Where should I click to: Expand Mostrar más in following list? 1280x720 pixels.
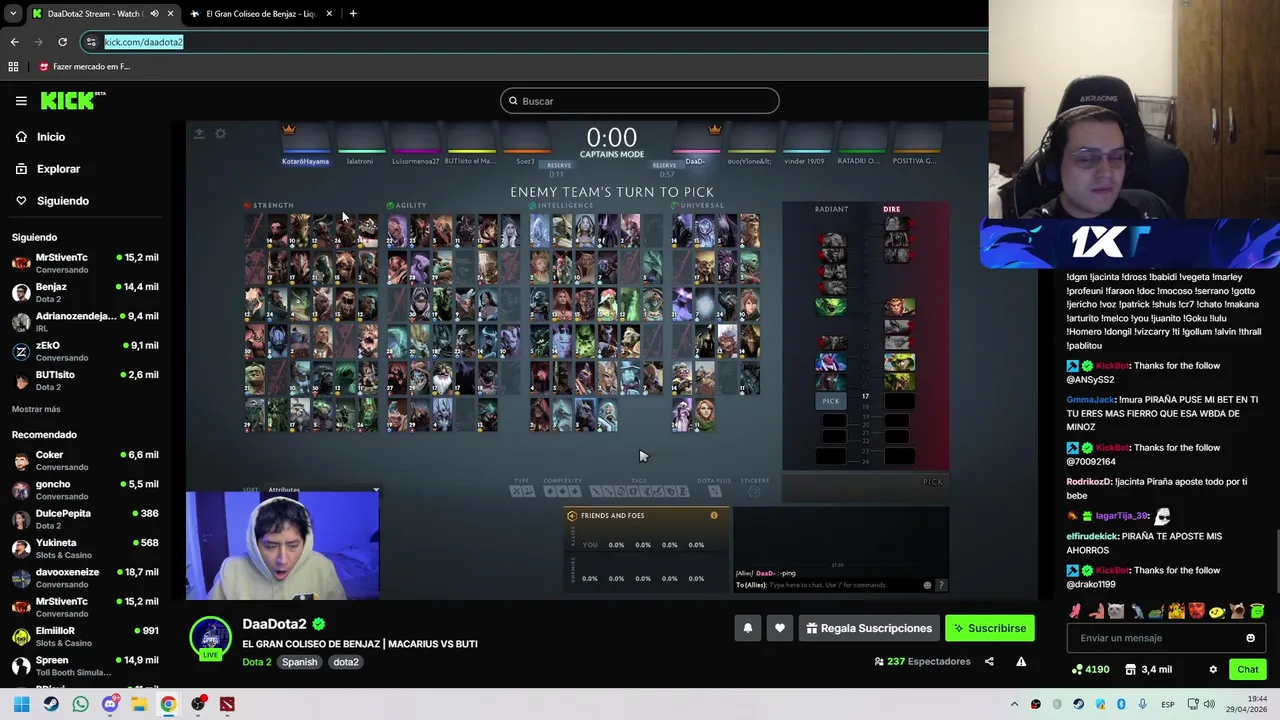point(36,409)
